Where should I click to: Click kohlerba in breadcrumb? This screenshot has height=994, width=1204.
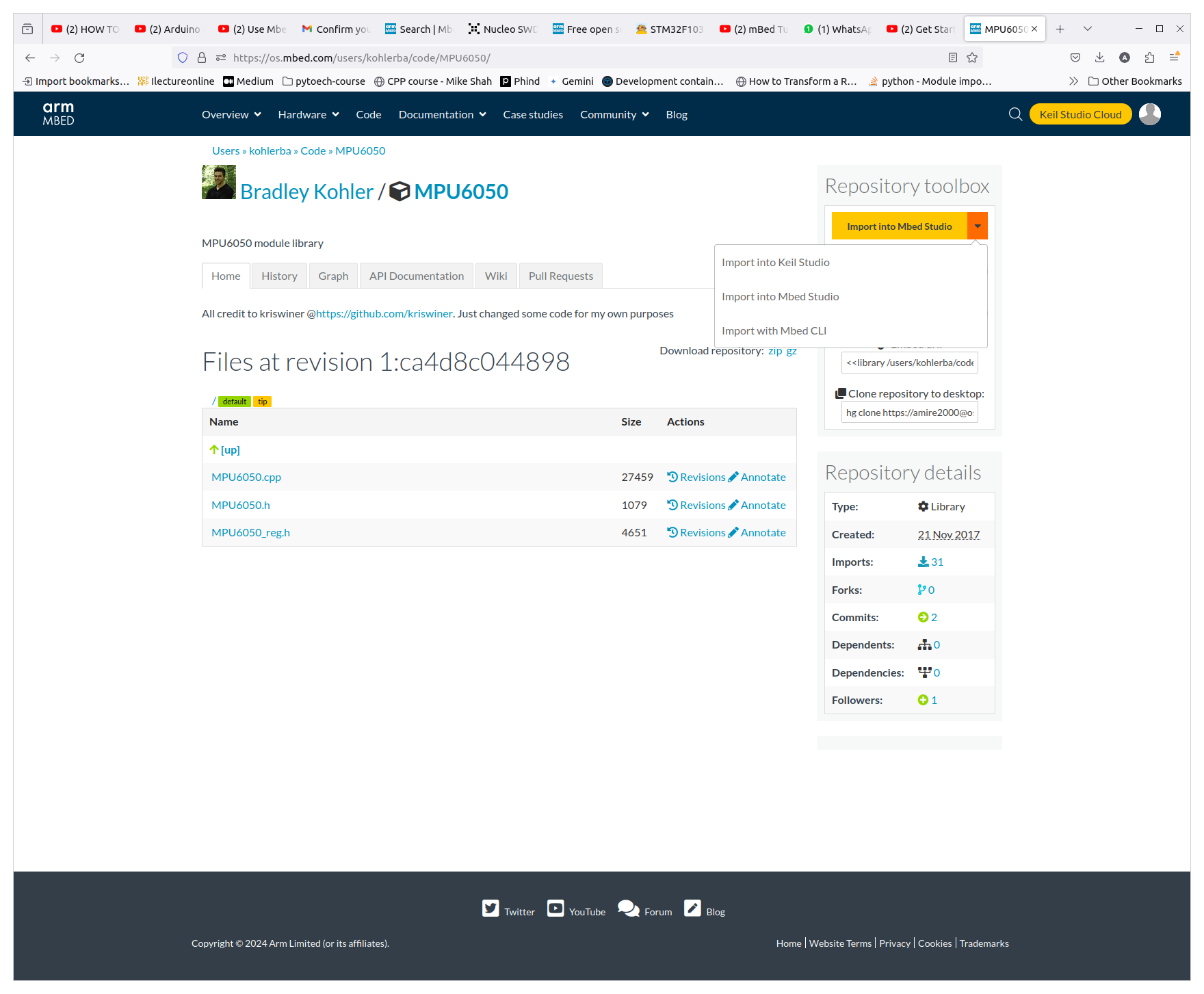point(270,151)
